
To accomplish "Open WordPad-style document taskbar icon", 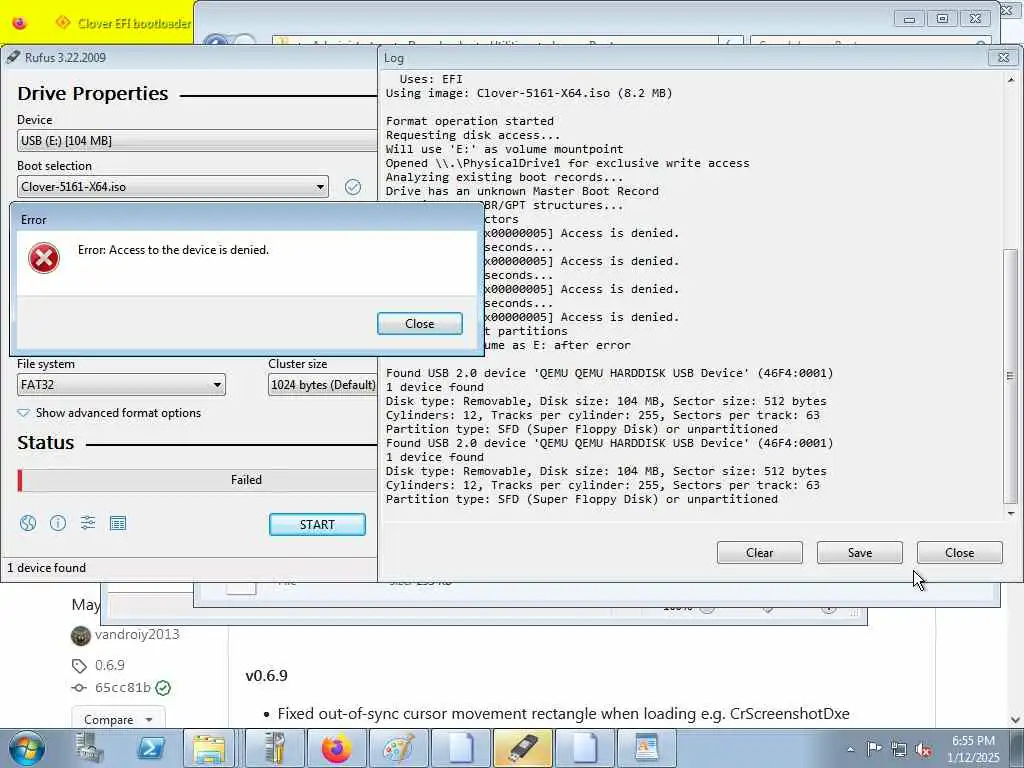I will [647, 748].
